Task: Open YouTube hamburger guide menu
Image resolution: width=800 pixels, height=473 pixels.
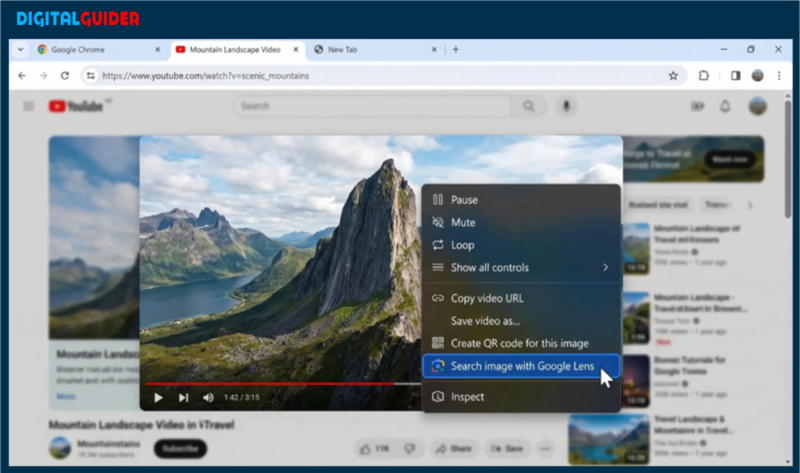Action: 29,106
